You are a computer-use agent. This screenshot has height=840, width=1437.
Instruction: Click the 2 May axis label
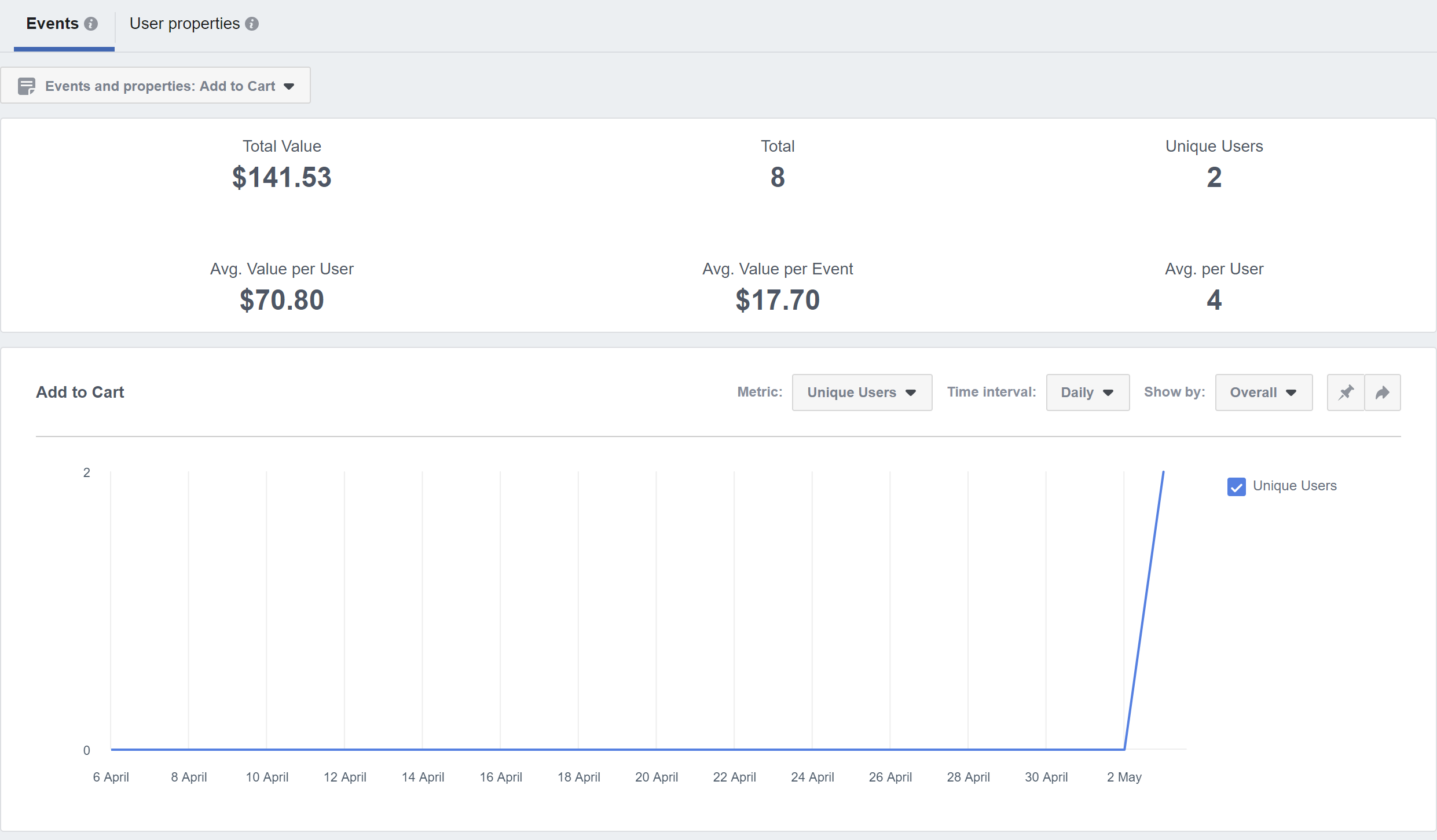[x=1124, y=777]
